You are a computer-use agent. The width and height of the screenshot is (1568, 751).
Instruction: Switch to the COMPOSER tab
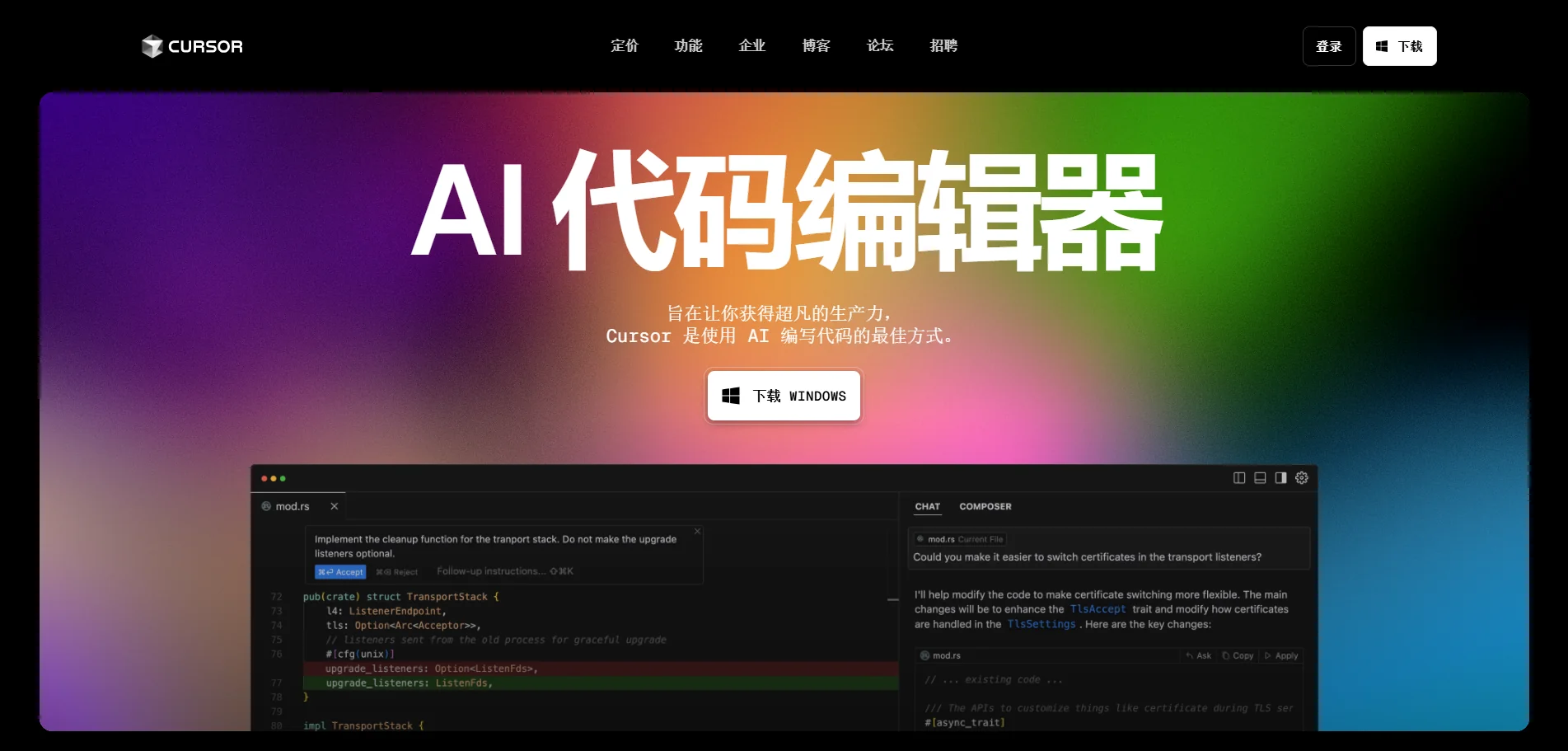(x=985, y=507)
